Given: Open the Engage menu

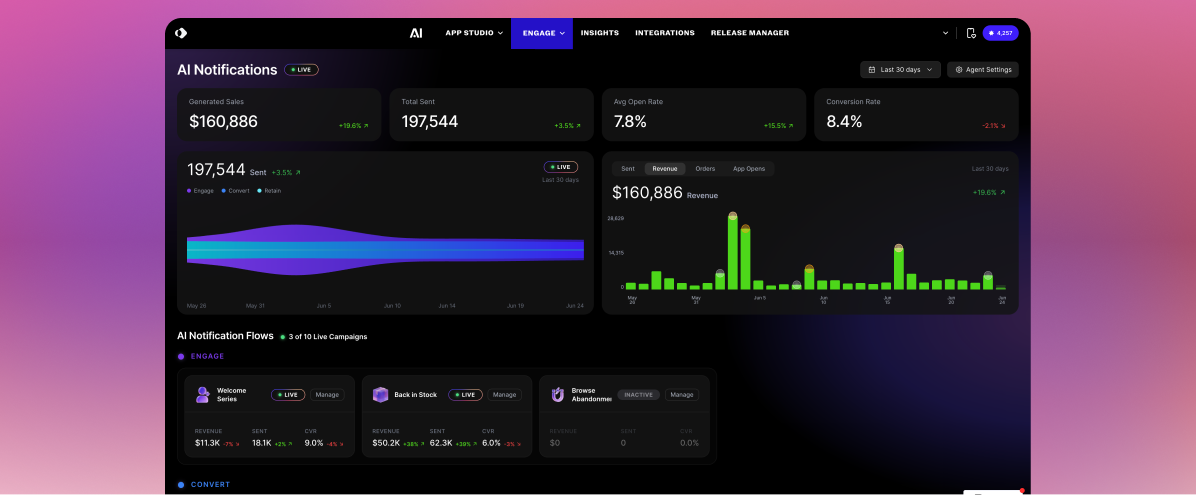Looking at the screenshot, I should 542,33.
